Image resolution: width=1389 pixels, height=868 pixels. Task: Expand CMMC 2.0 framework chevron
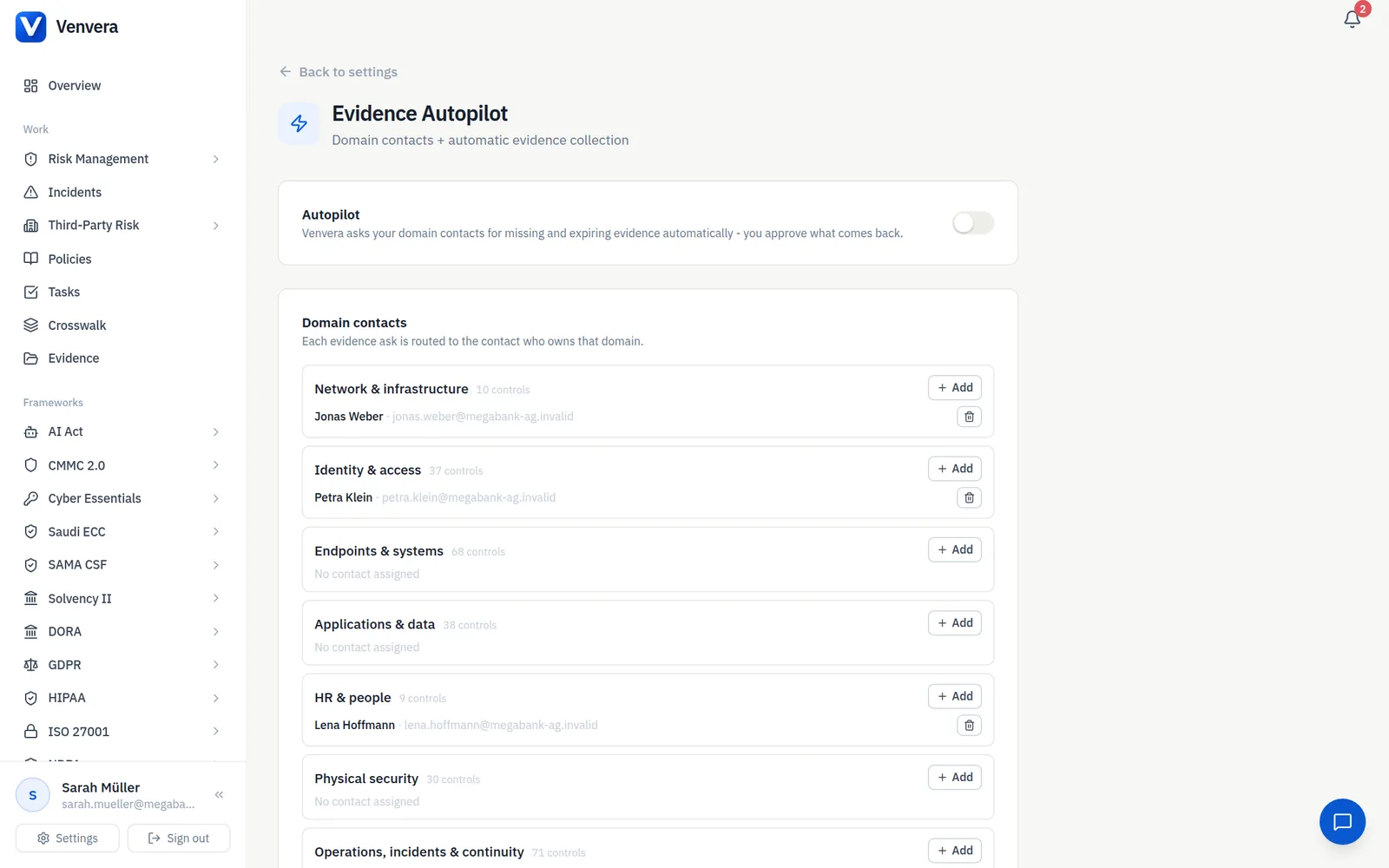216,465
